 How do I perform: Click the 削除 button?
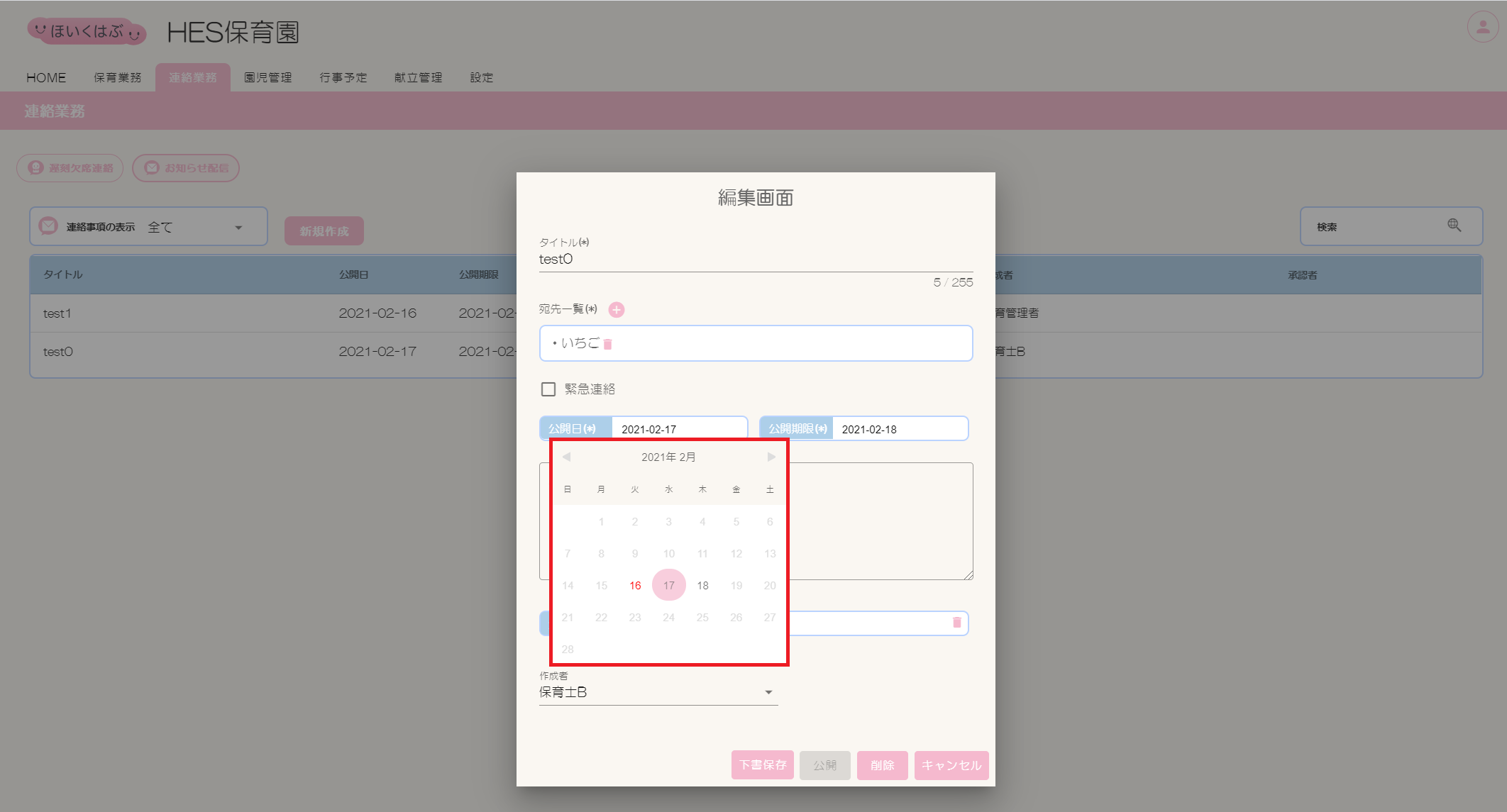(882, 765)
